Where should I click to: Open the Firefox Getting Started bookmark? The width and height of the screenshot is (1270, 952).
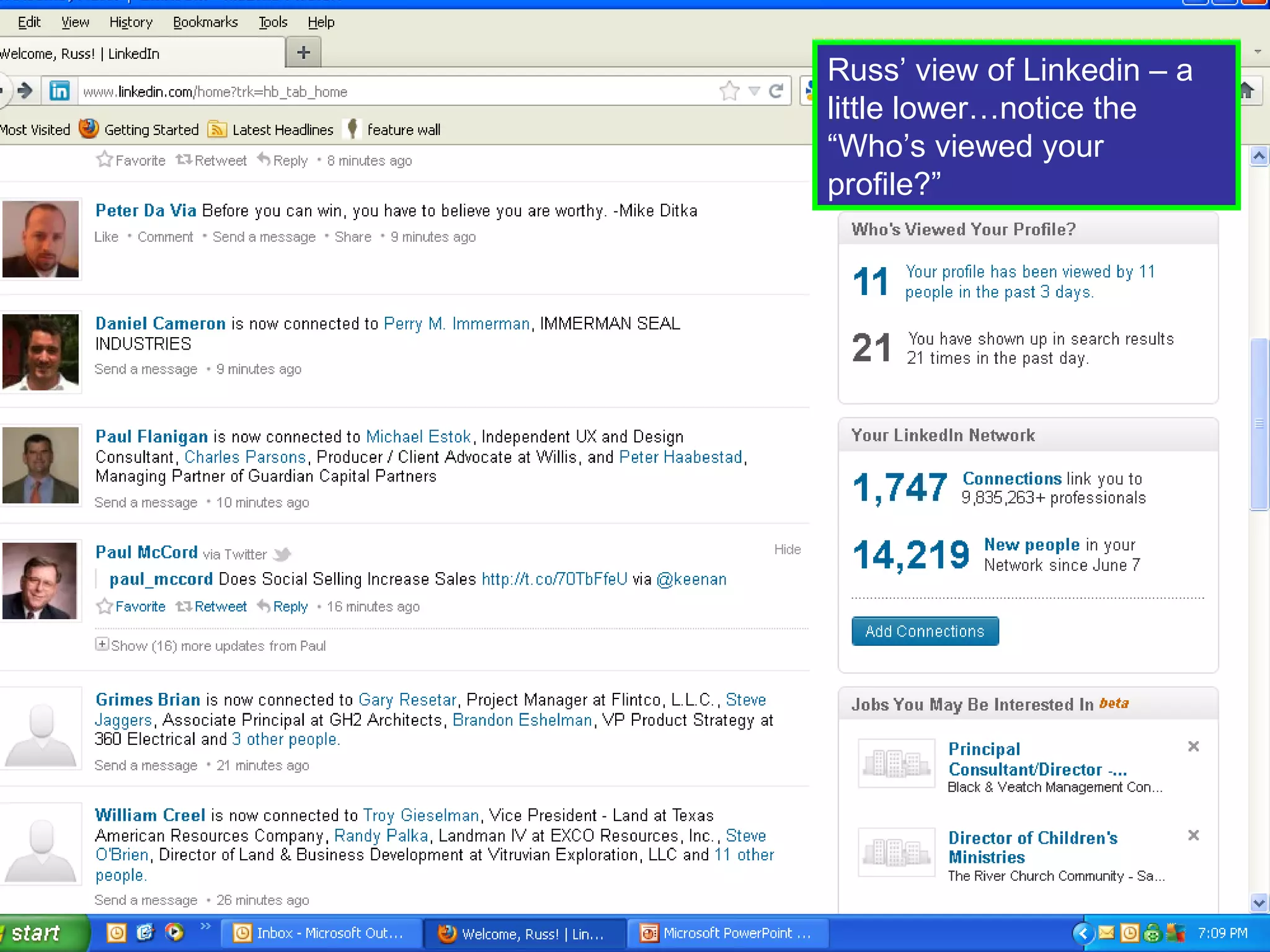click(140, 129)
